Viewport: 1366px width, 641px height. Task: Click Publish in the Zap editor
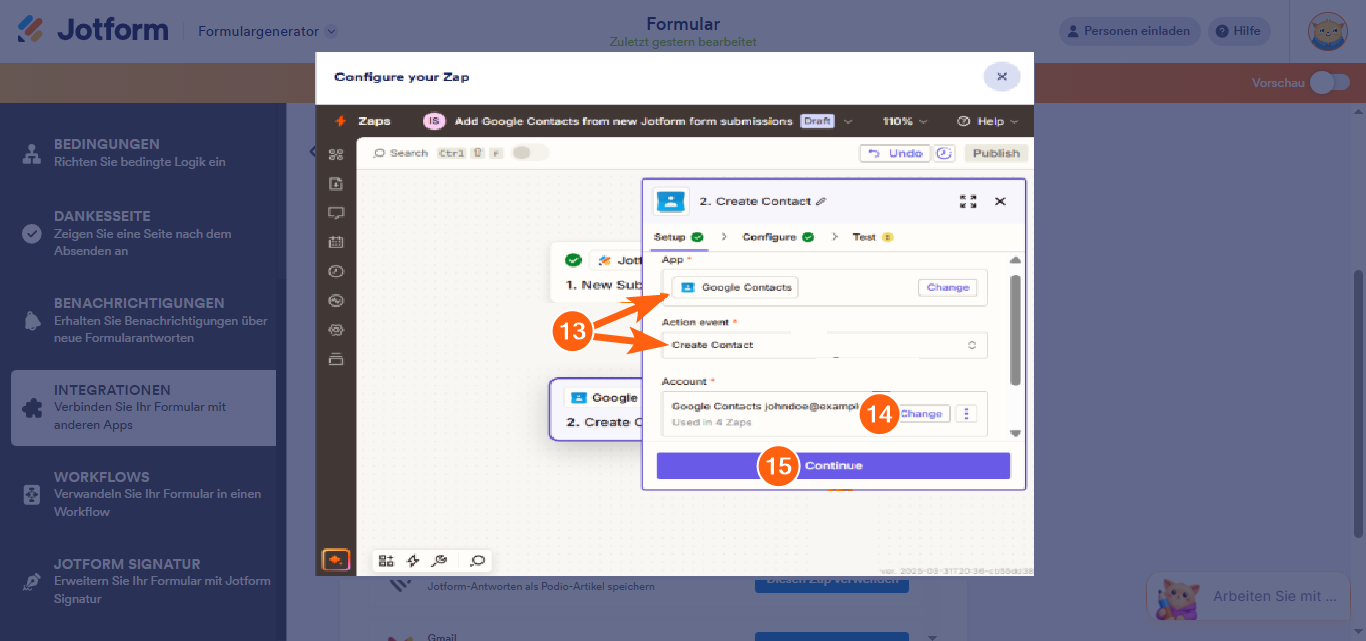point(995,152)
